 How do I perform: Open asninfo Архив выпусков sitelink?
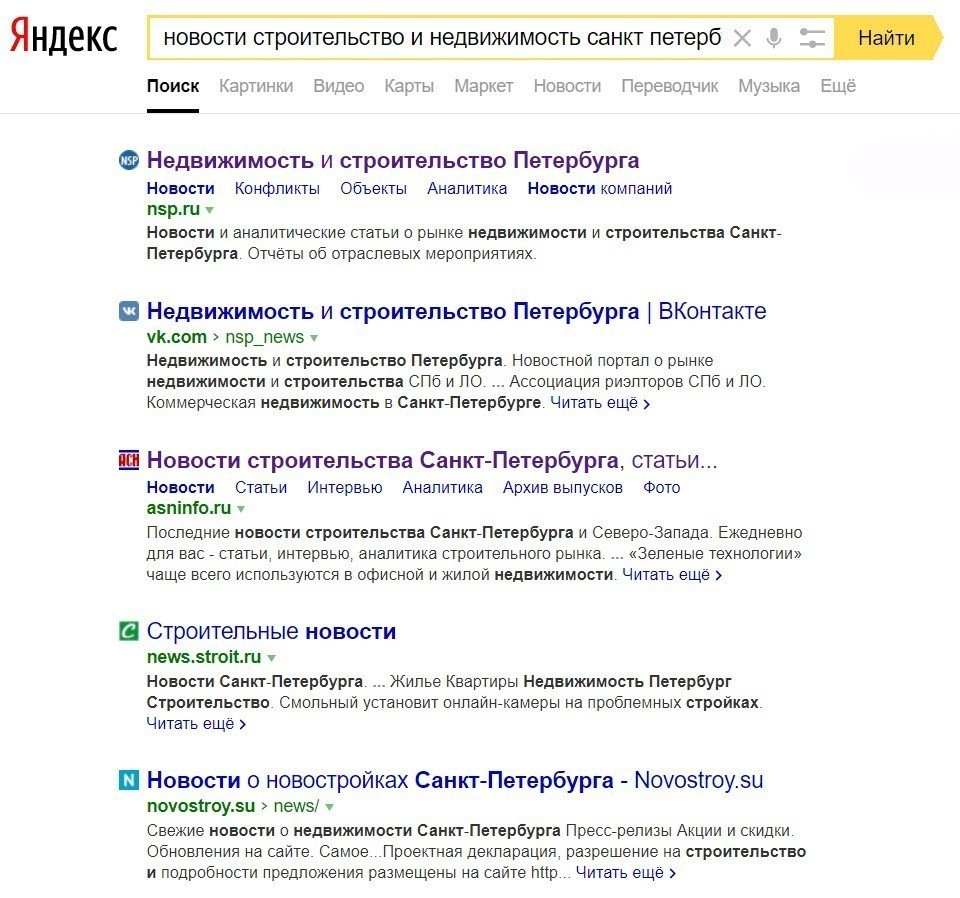pos(563,488)
